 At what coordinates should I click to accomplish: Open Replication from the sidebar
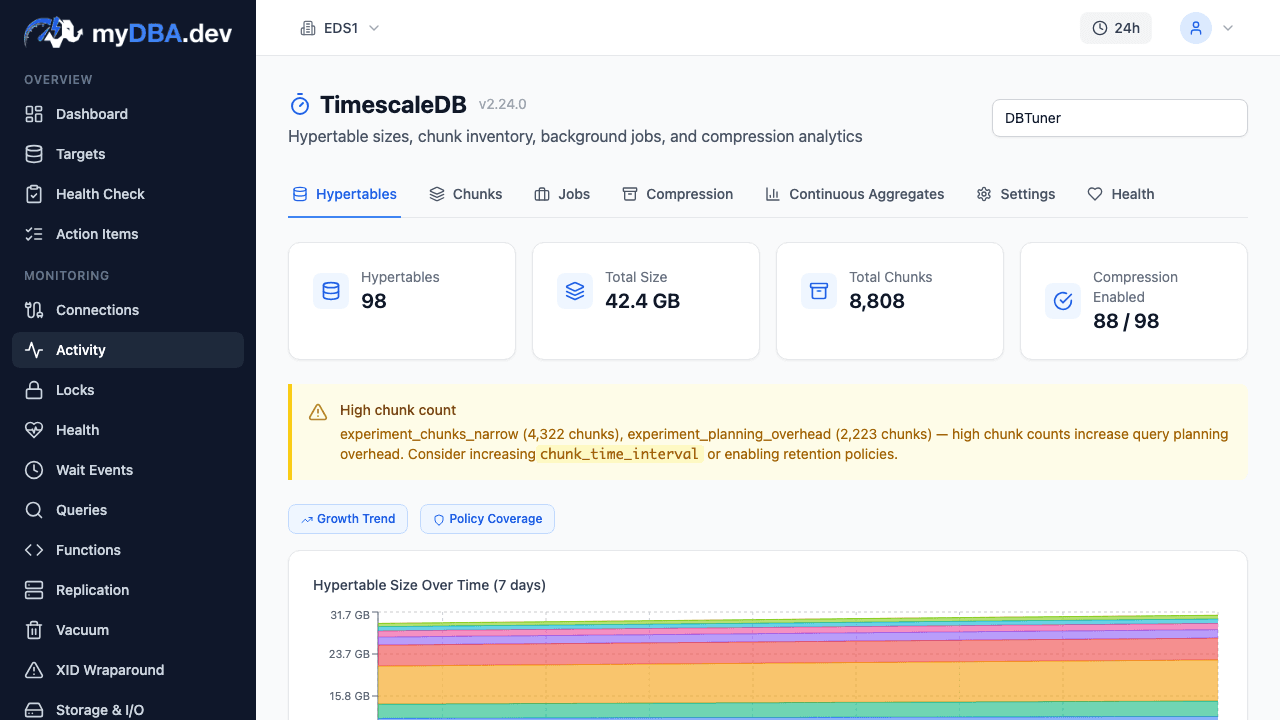click(92, 590)
